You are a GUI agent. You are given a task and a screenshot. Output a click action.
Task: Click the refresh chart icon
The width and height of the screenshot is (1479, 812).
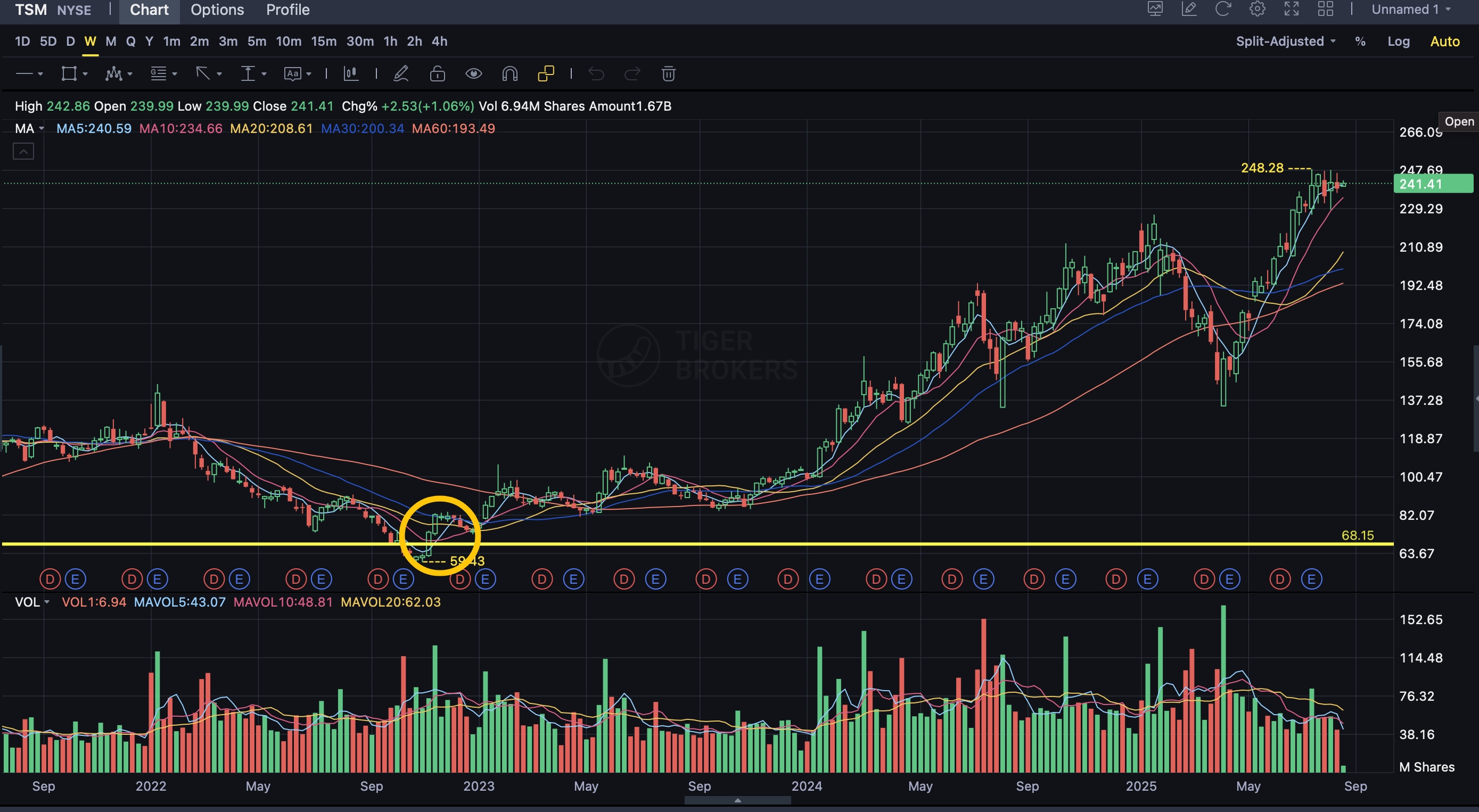click(1223, 9)
